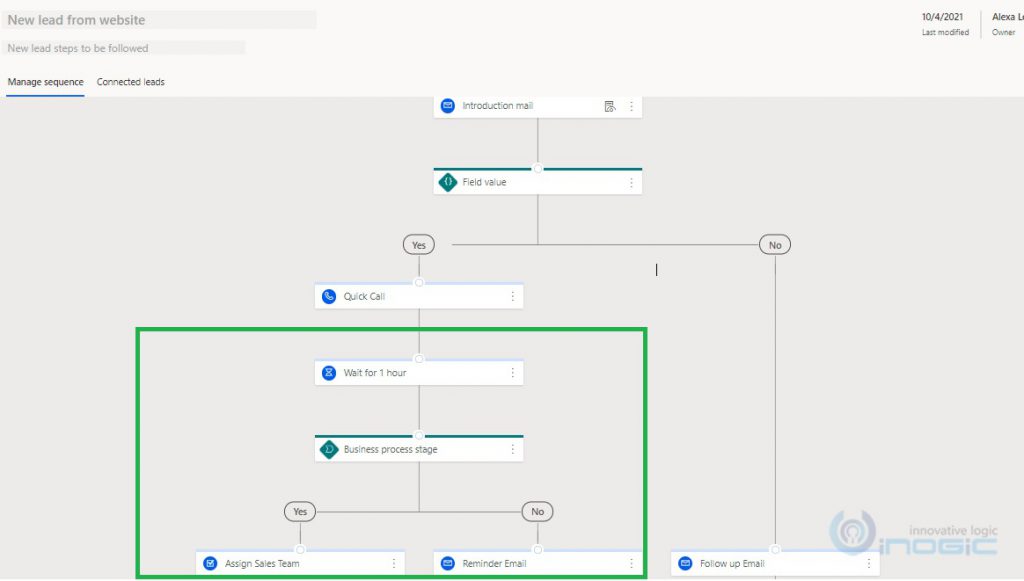The image size is (1024, 581).
Task: Click the Yes branch under Field value
Action: [x=418, y=244]
